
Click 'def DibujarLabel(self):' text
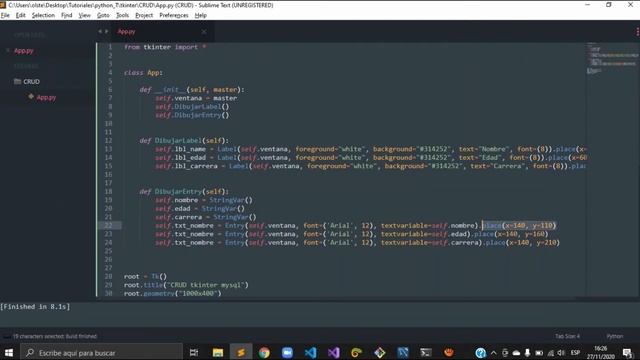click(184, 140)
